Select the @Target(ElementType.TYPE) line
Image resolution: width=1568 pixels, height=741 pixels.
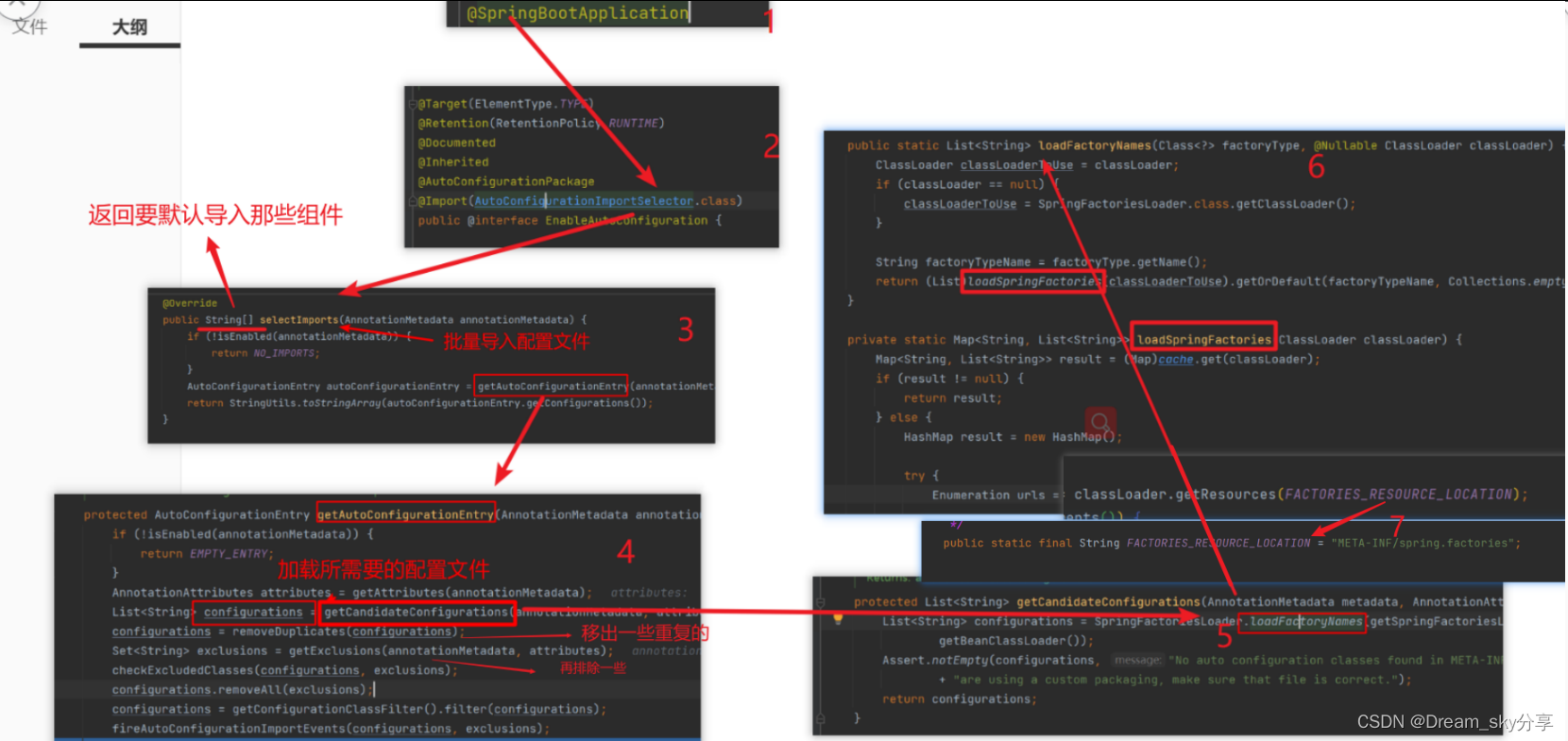(506, 104)
